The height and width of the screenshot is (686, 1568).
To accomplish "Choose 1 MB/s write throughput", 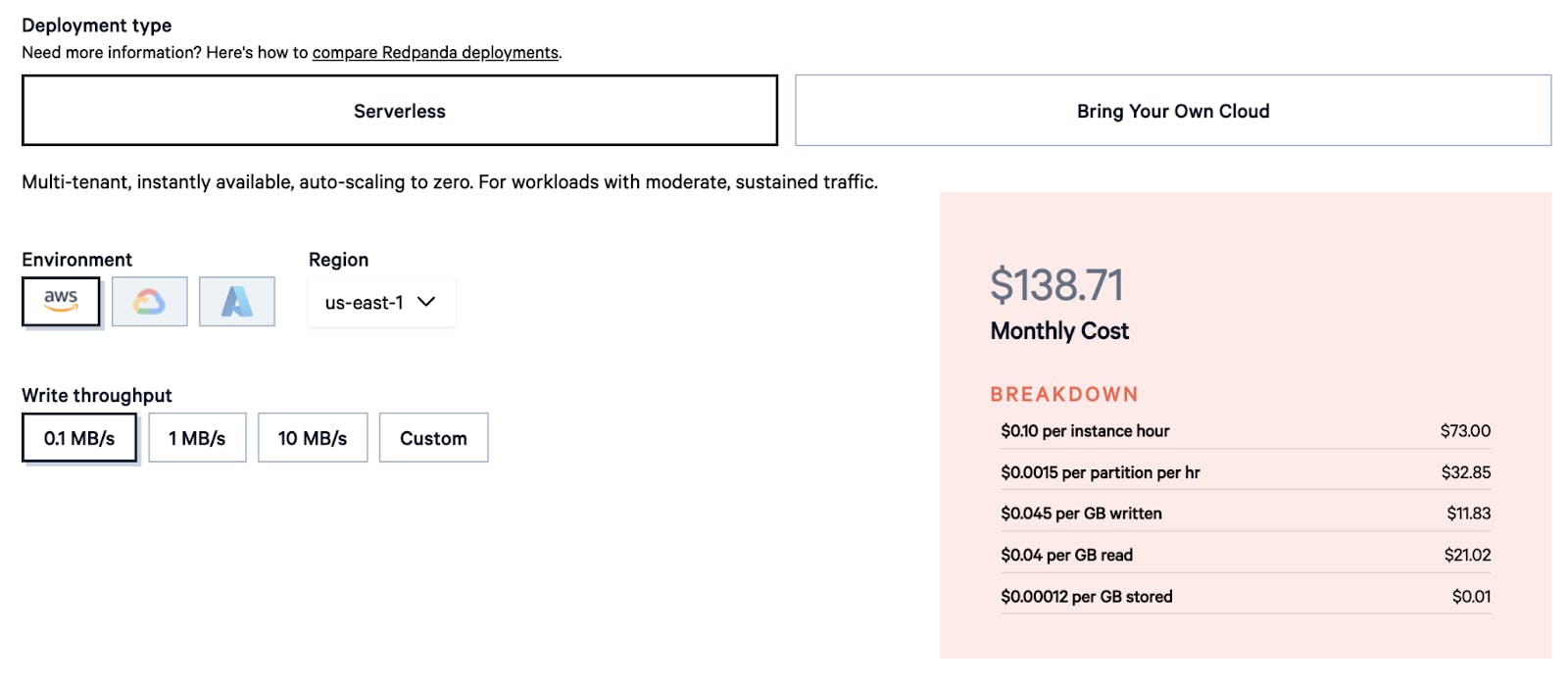I will [197, 438].
